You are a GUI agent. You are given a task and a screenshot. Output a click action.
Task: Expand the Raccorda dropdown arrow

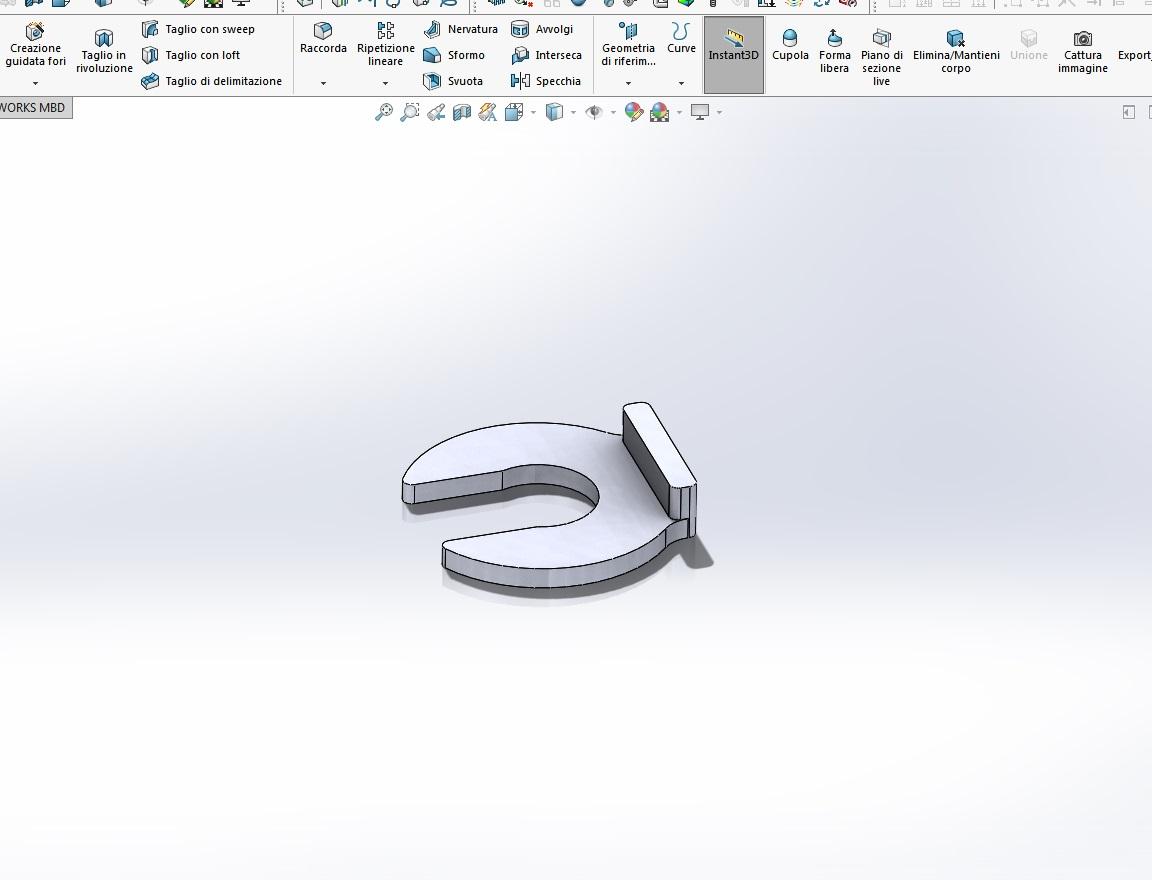(x=323, y=83)
